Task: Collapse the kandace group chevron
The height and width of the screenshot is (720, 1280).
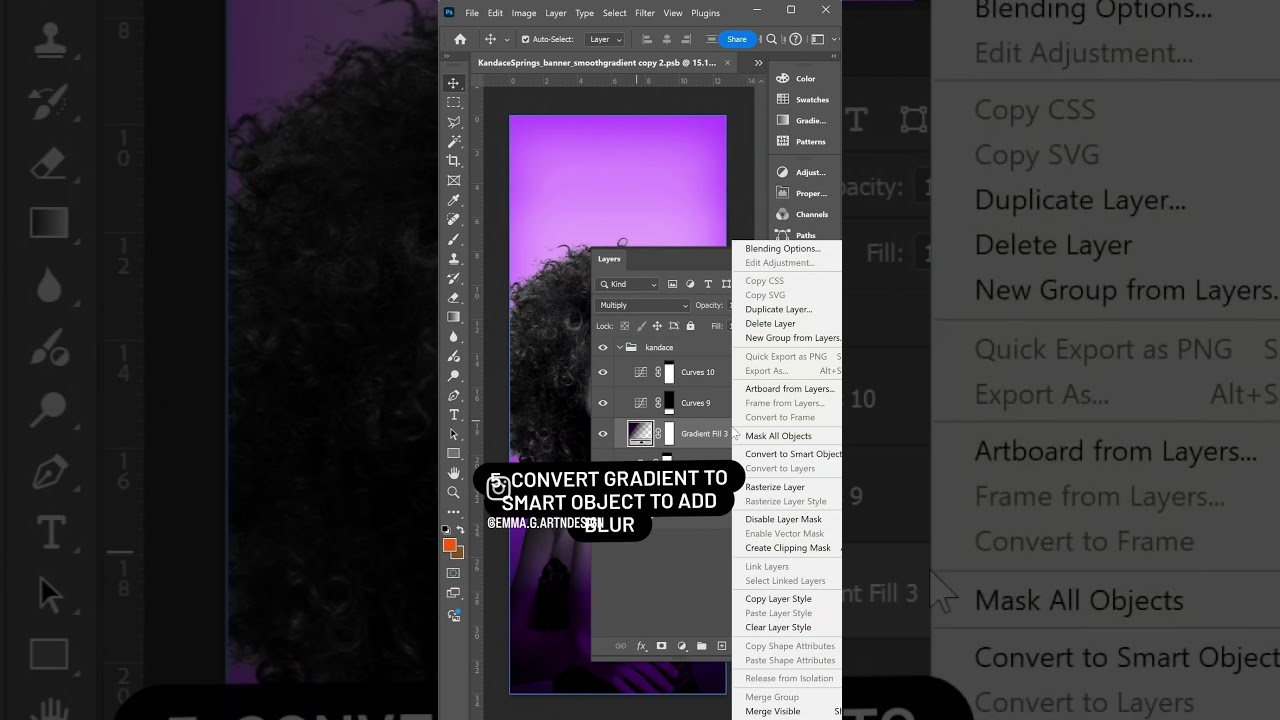Action: [x=619, y=348]
